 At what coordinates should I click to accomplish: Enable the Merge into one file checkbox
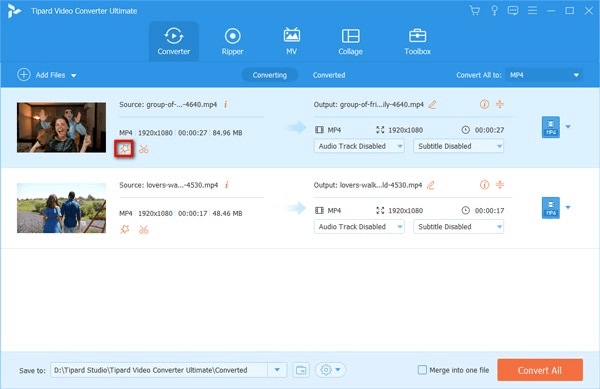point(422,370)
